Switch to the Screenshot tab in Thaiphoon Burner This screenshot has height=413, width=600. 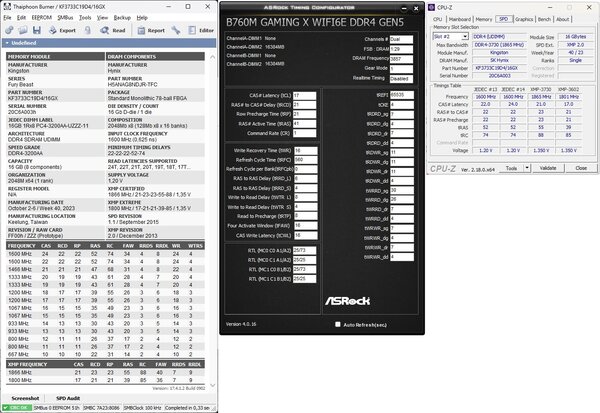coord(25,398)
